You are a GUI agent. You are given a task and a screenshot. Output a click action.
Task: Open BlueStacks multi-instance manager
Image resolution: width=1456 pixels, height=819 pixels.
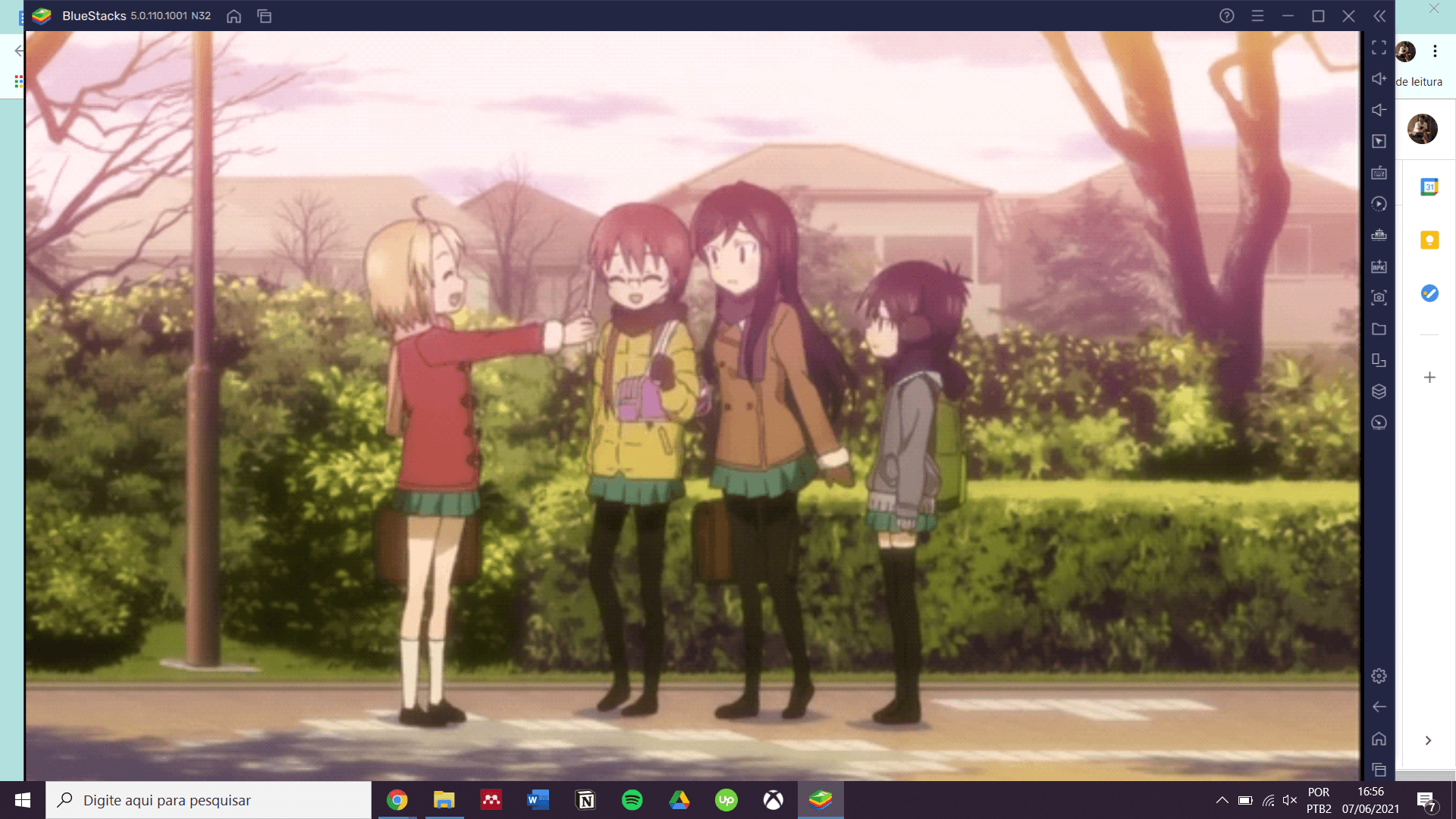tap(1379, 391)
